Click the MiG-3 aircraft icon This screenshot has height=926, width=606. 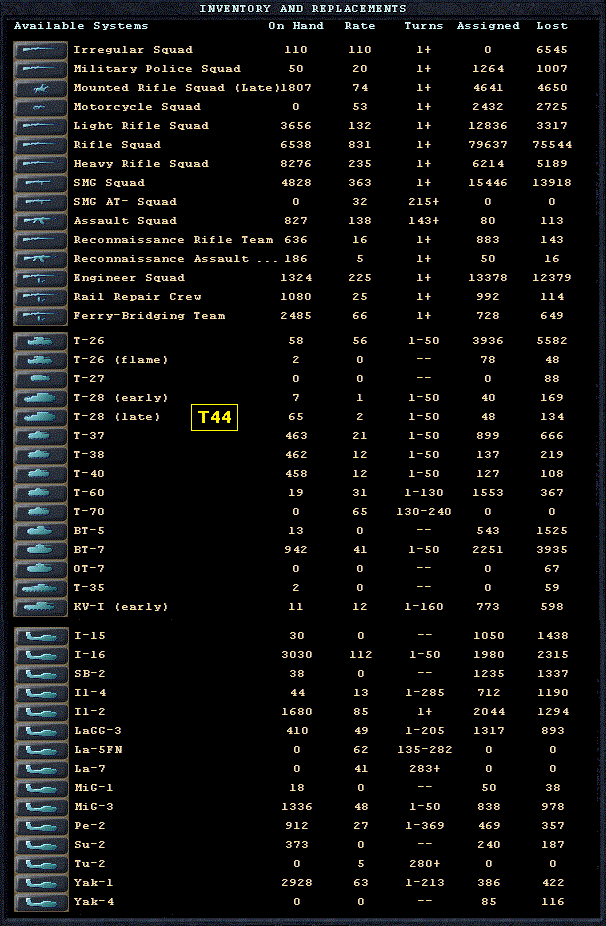coord(41,807)
